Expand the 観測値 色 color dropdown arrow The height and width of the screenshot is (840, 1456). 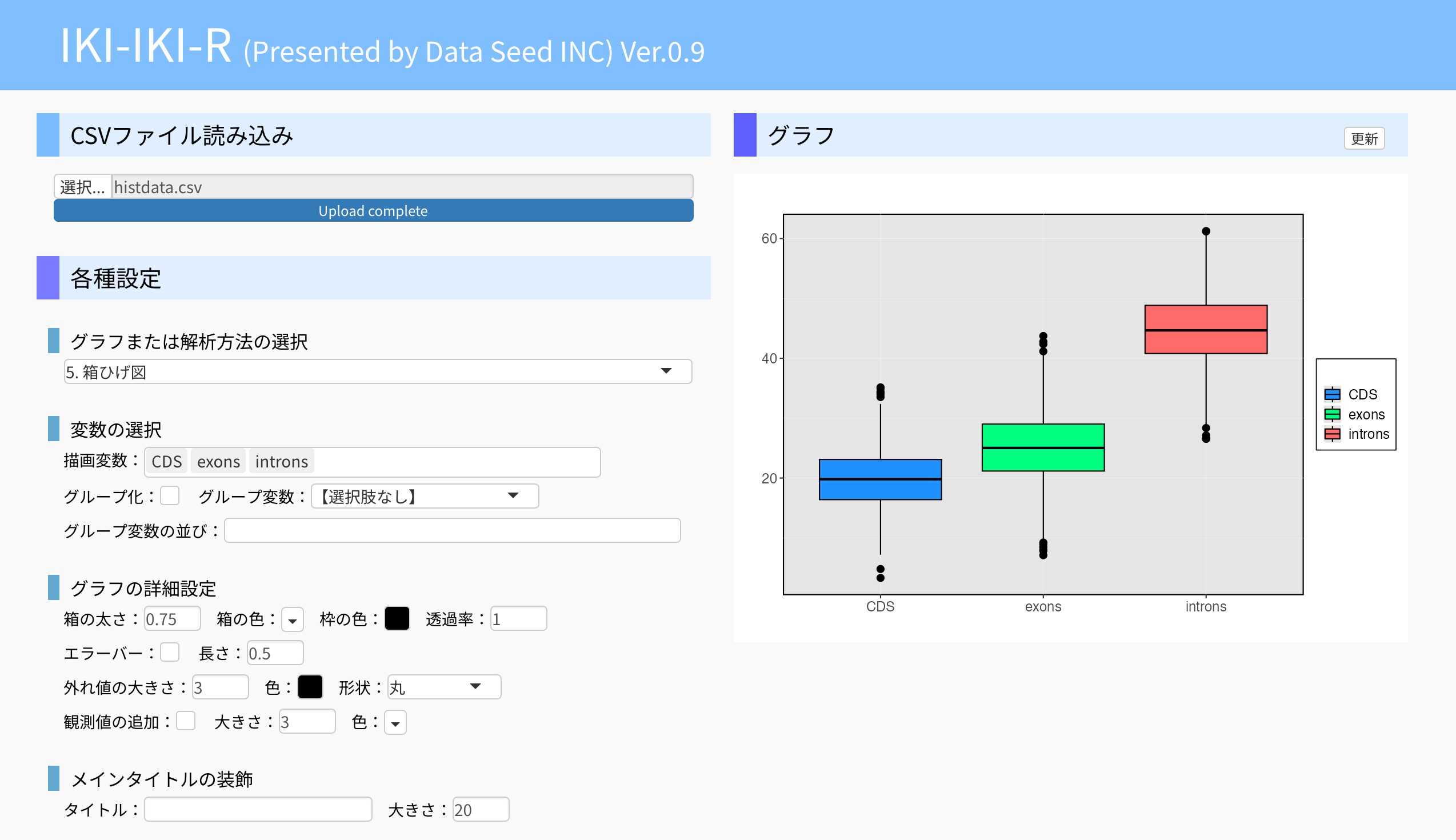395,723
